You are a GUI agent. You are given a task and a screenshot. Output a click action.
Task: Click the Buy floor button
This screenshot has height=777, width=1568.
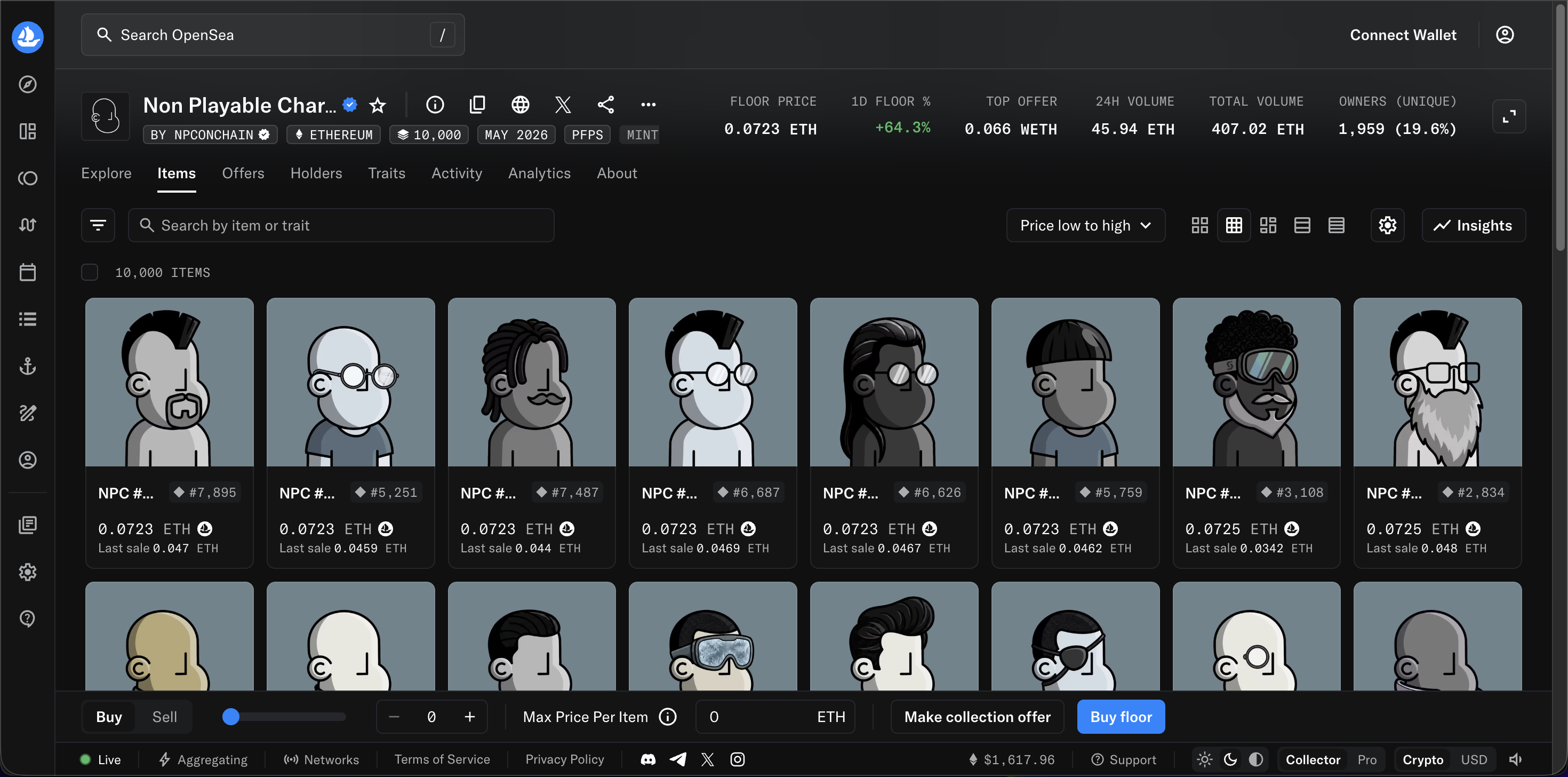1121,717
